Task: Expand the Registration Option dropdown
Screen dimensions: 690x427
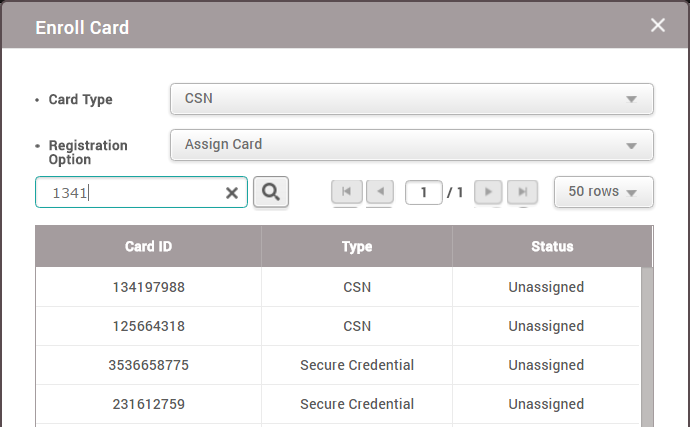Action: click(x=411, y=145)
